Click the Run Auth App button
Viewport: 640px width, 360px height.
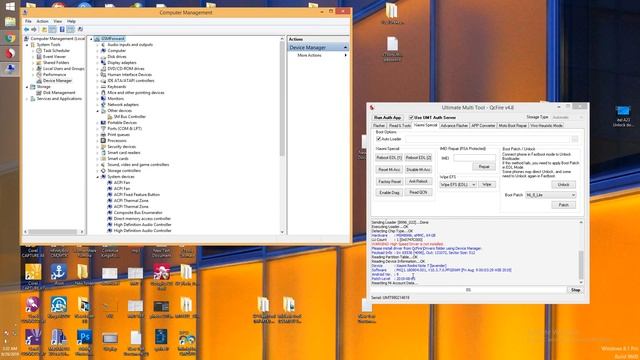(387, 118)
